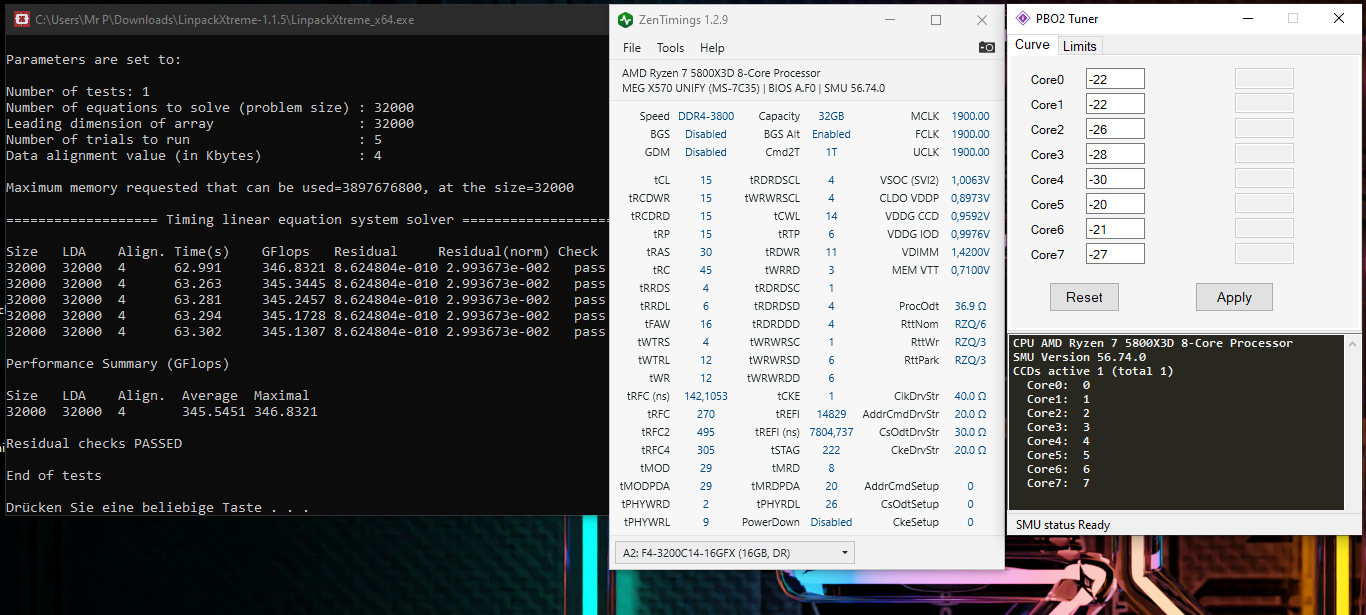Select the Curve tab
The width and height of the screenshot is (1366, 615).
[1032, 45]
